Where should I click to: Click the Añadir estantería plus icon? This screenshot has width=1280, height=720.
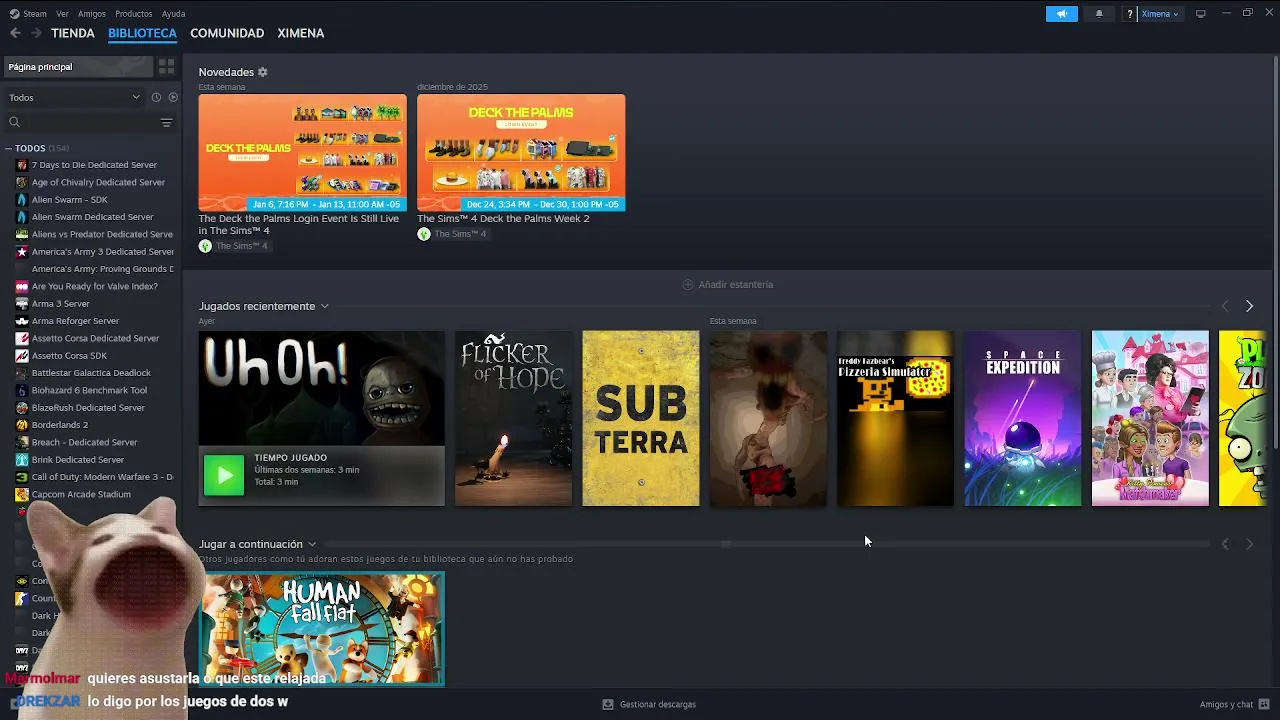click(687, 284)
